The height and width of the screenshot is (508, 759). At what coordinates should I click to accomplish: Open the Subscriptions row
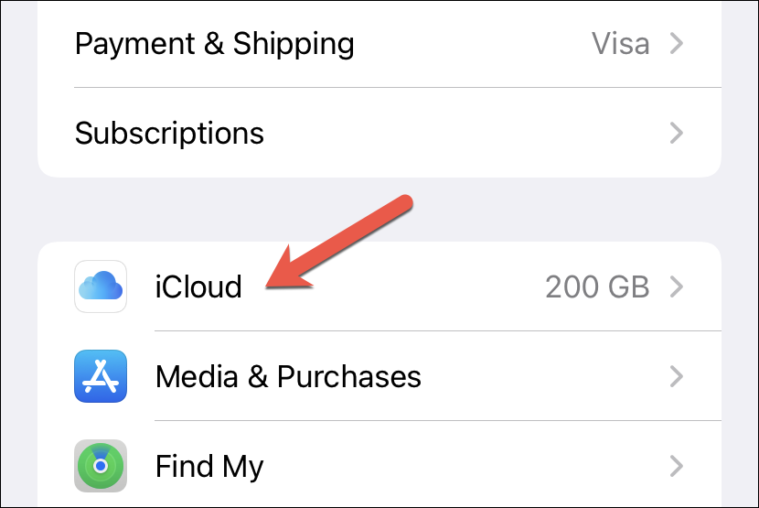169,133
